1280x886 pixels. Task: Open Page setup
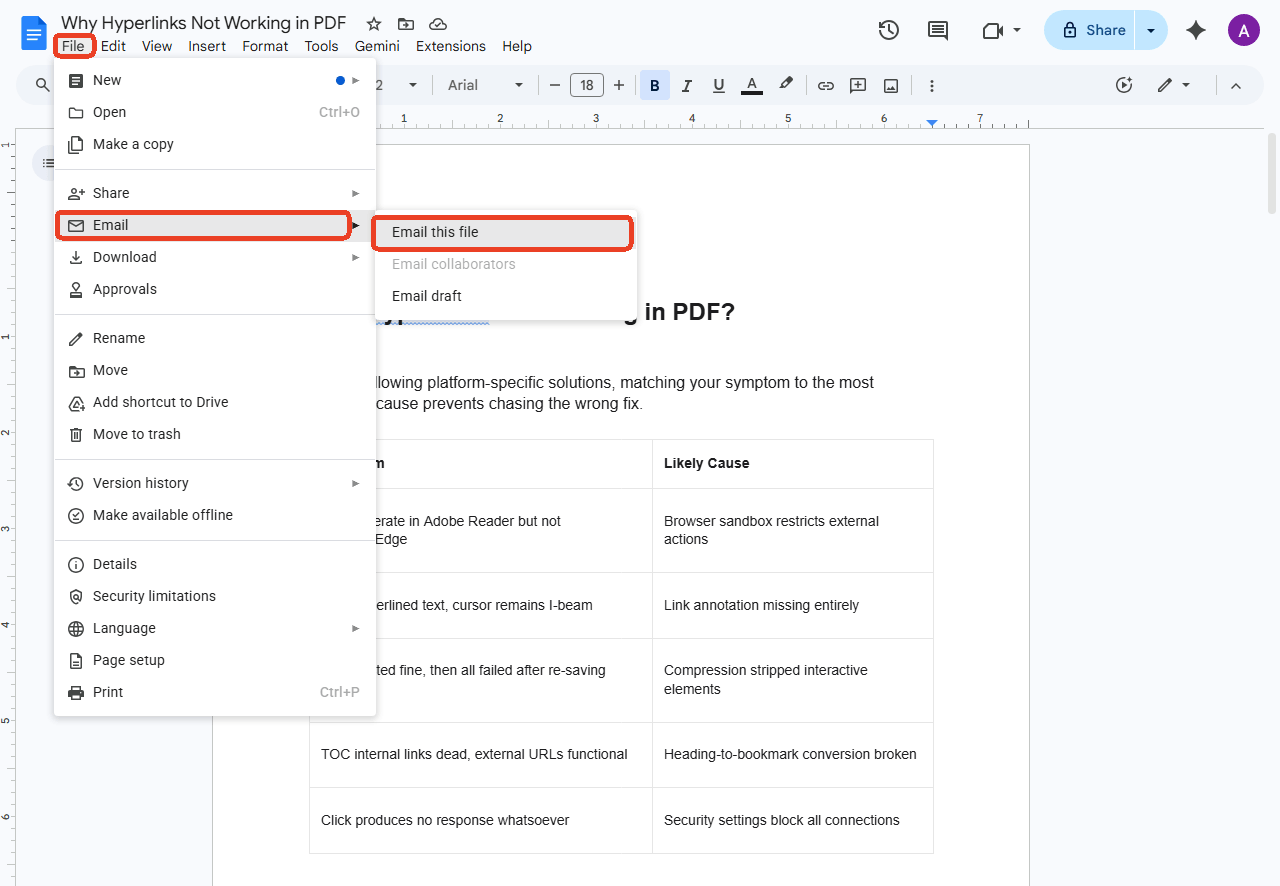[x=215, y=660]
